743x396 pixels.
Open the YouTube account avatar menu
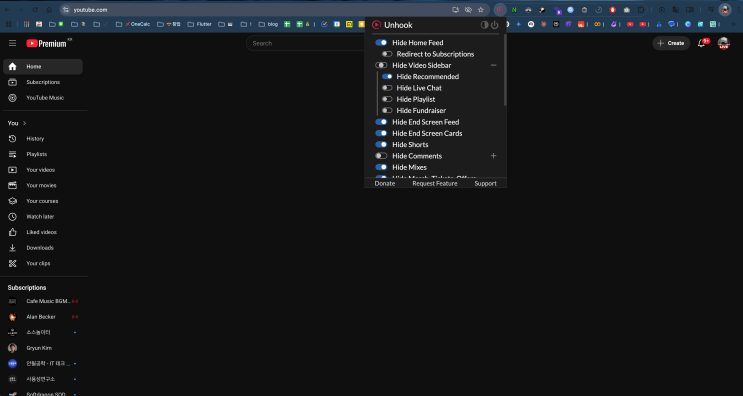[x=723, y=43]
